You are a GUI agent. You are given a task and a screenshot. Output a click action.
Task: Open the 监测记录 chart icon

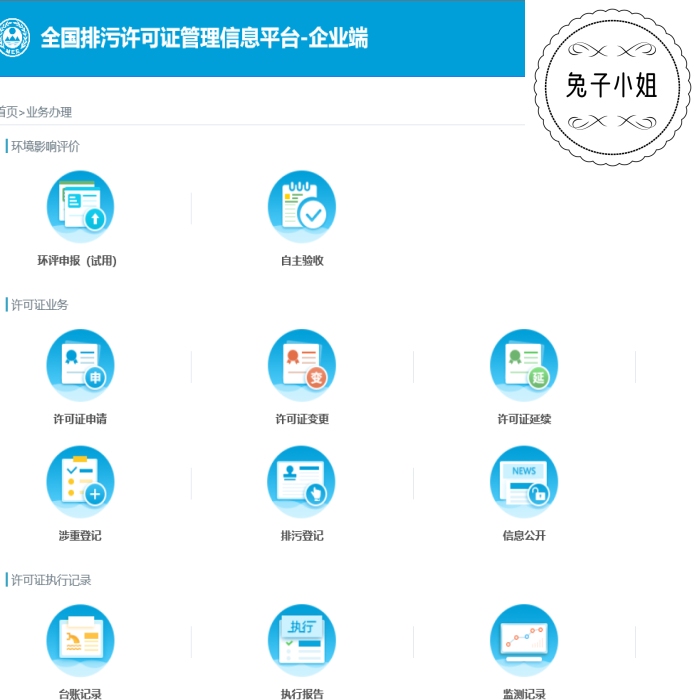coord(524,641)
